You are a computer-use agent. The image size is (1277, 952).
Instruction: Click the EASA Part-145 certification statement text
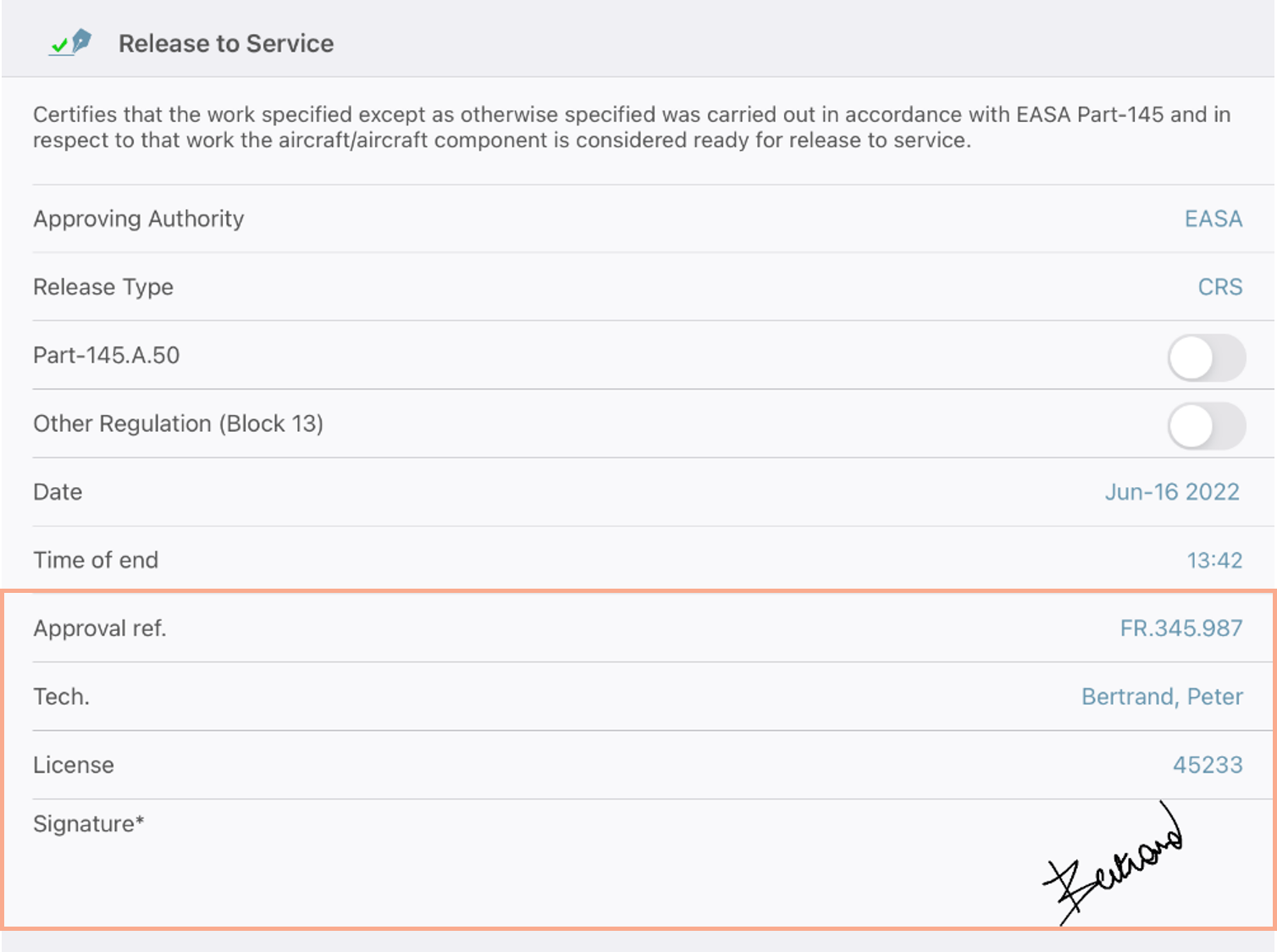[632, 127]
